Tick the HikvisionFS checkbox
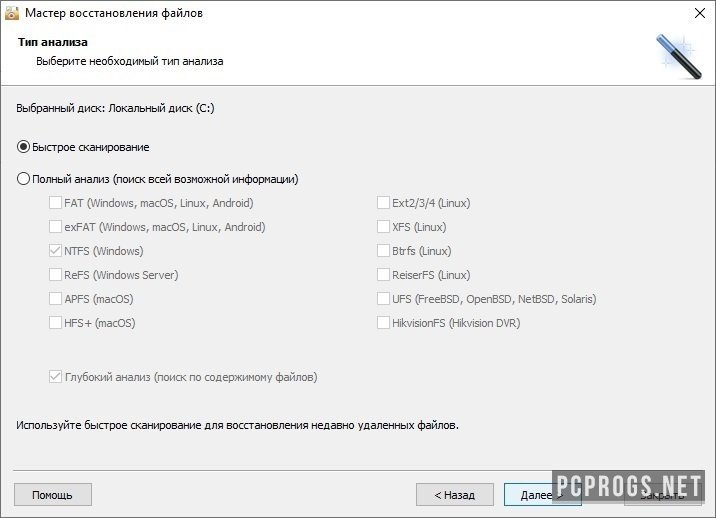The width and height of the screenshot is (716, 518). [x=383, y=323]
